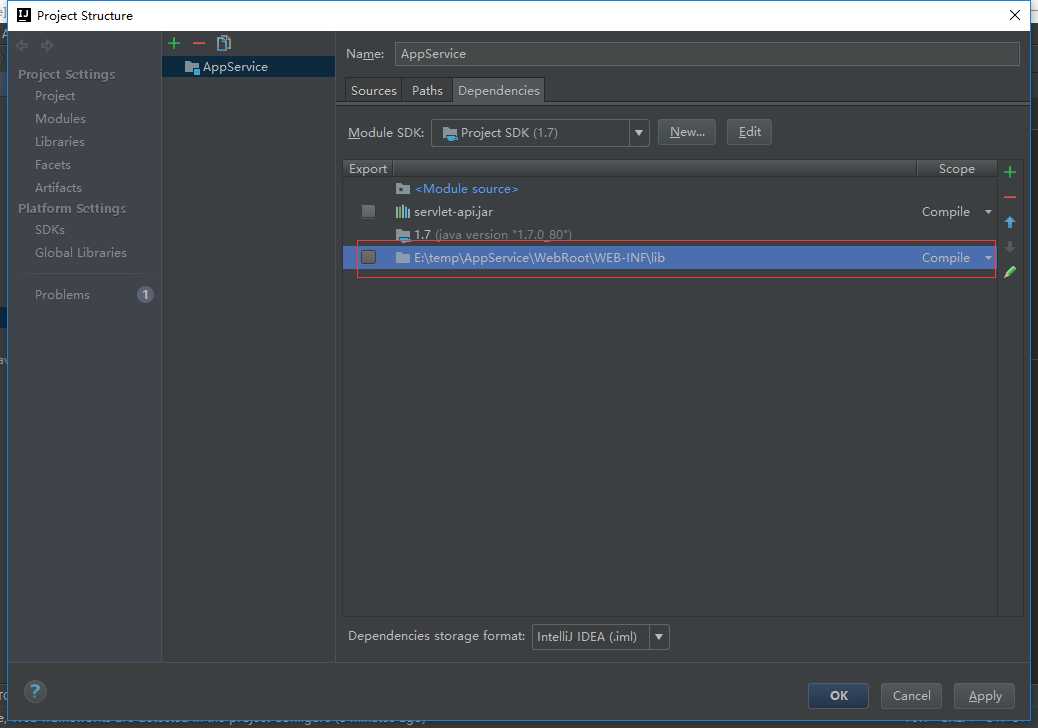Select the Dependencies tab

pos(498,91)
